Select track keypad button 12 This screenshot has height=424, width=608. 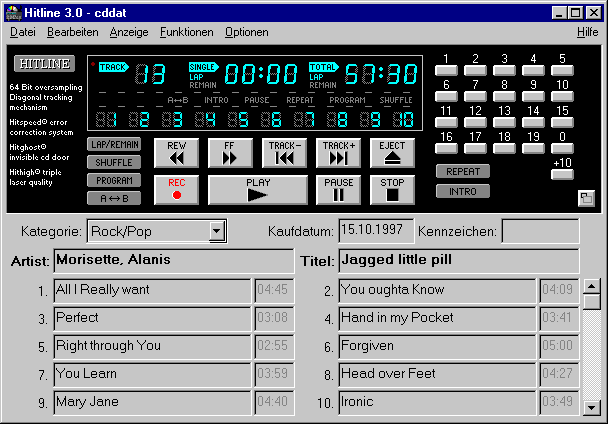pyautogui.click(x=475, y=122)
